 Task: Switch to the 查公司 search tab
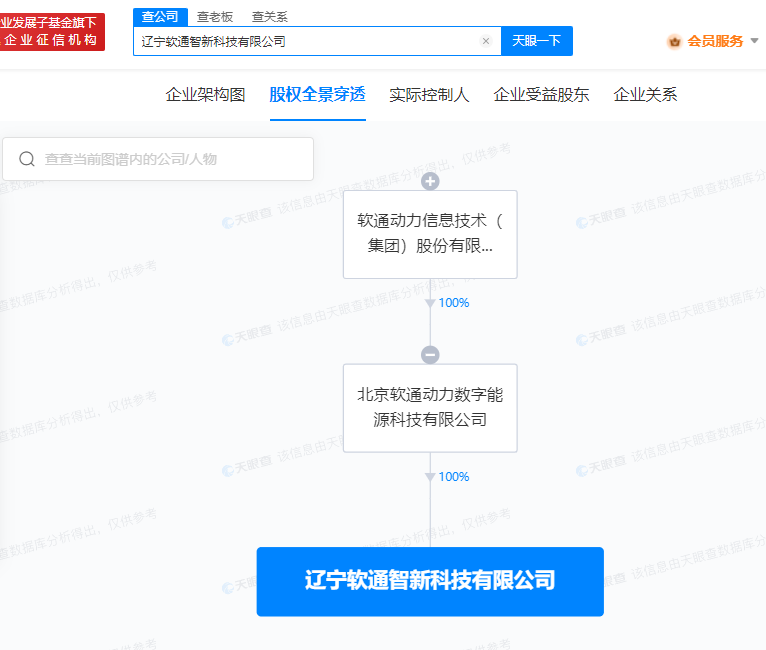[x=160, y=17]
